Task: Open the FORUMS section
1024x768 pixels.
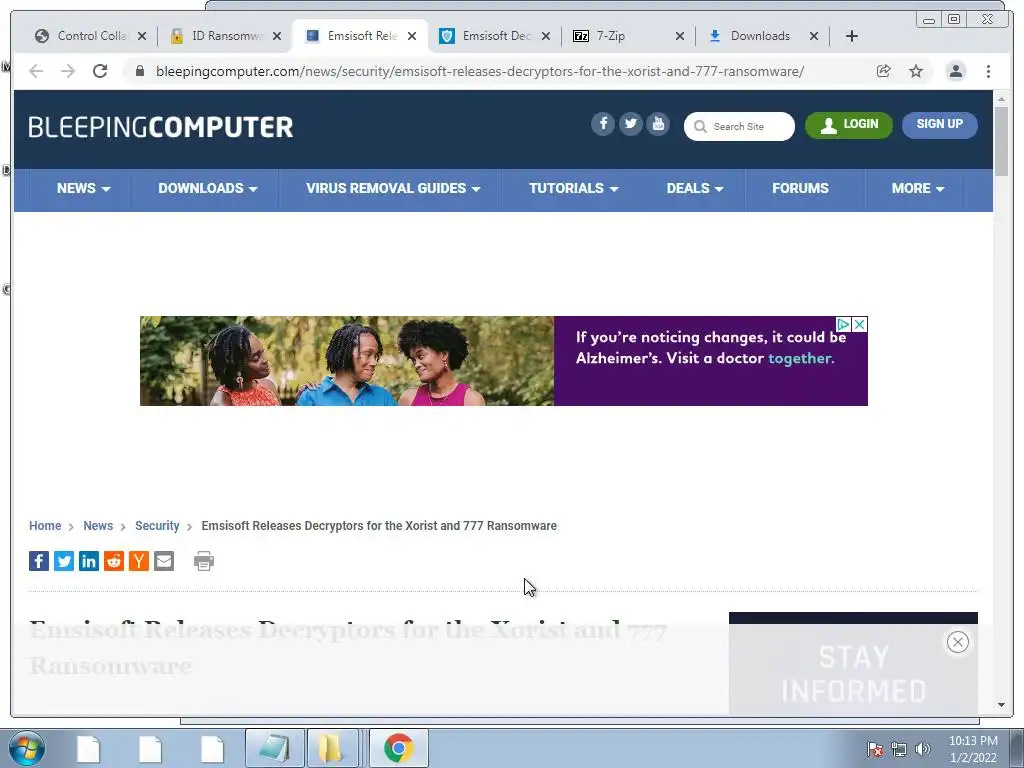Action: pos(800,188)
